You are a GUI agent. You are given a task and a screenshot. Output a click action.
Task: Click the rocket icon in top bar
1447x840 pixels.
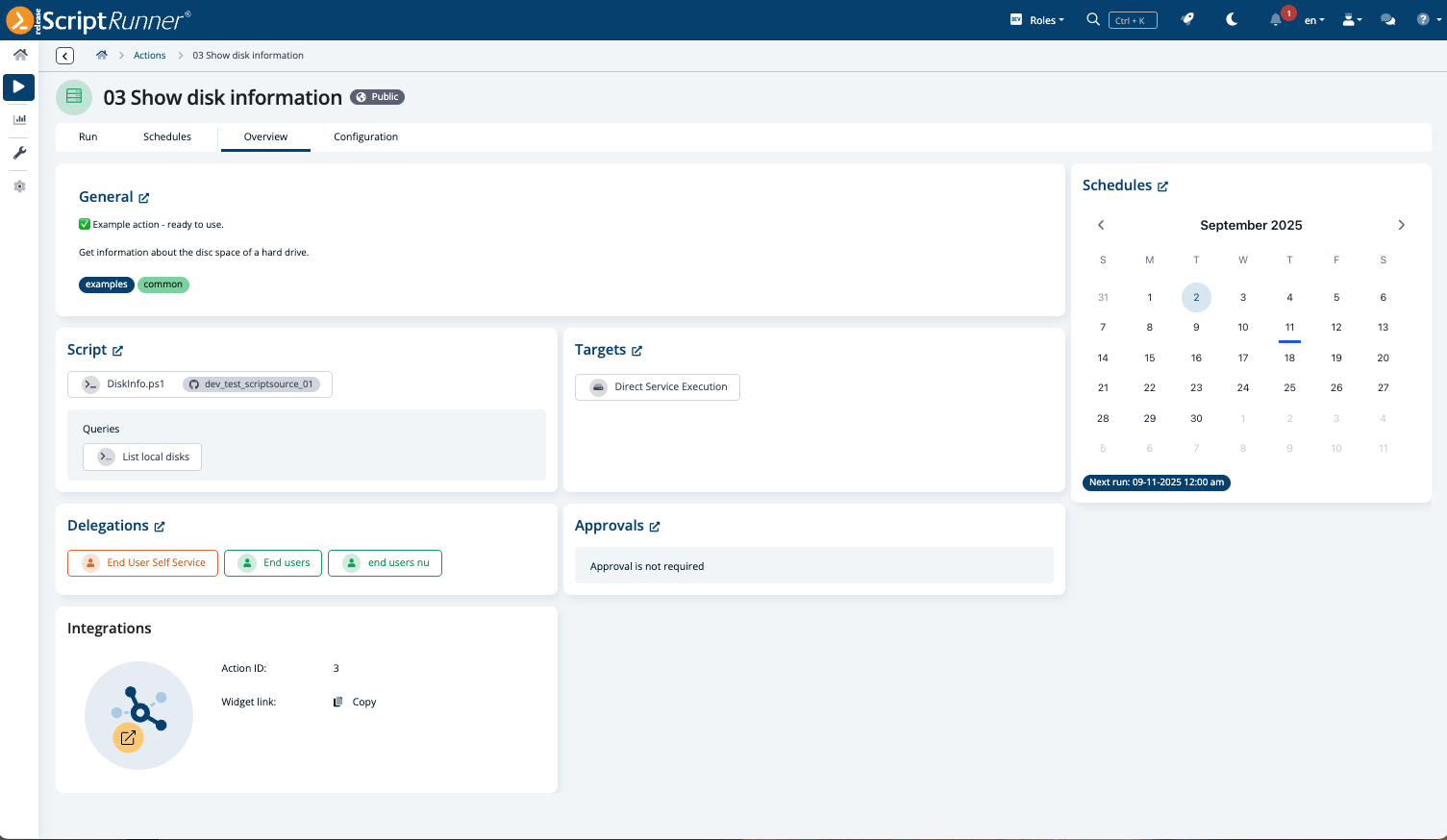tap(1188, 19)
